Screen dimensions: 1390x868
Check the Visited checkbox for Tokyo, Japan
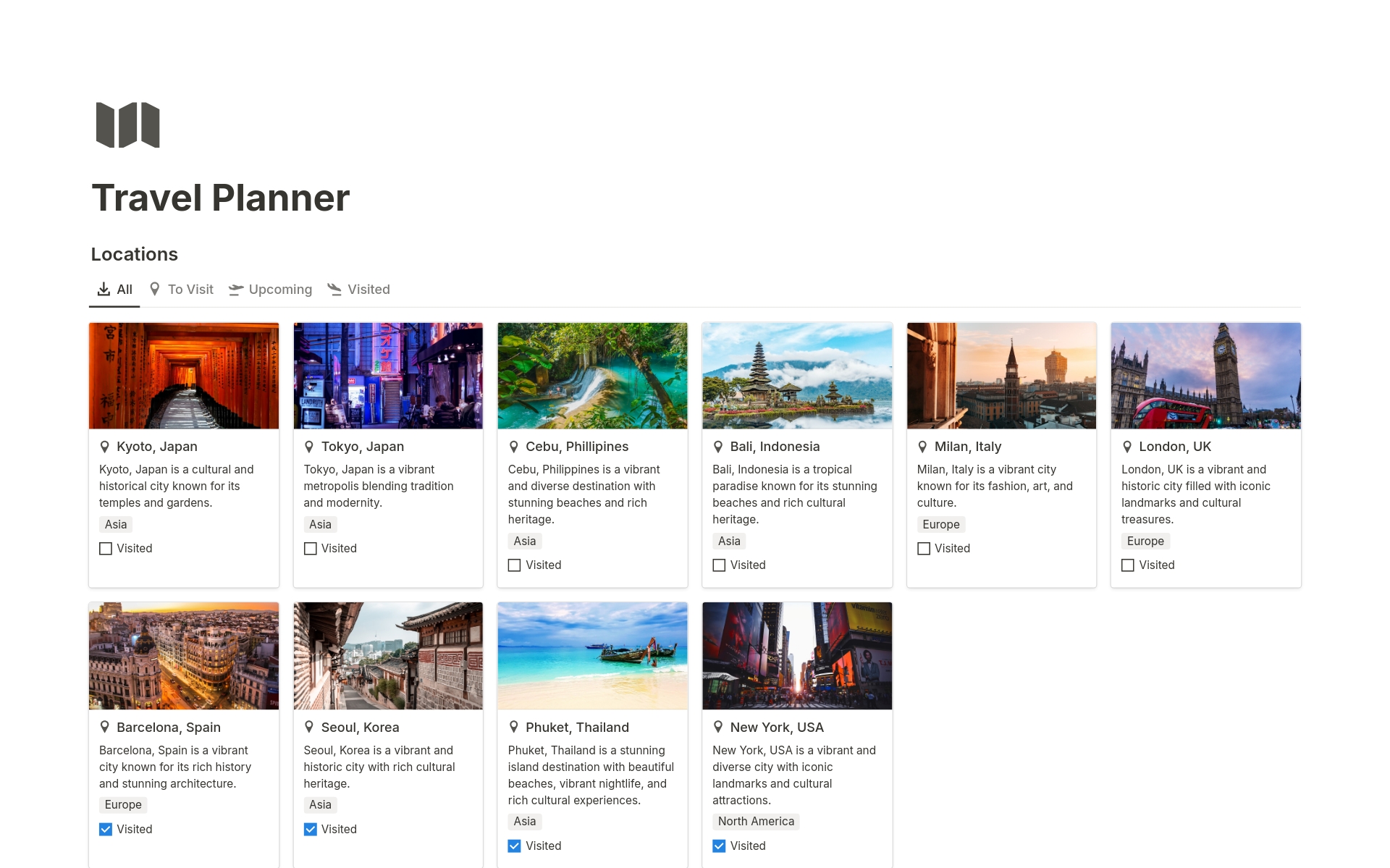(311, 548)
